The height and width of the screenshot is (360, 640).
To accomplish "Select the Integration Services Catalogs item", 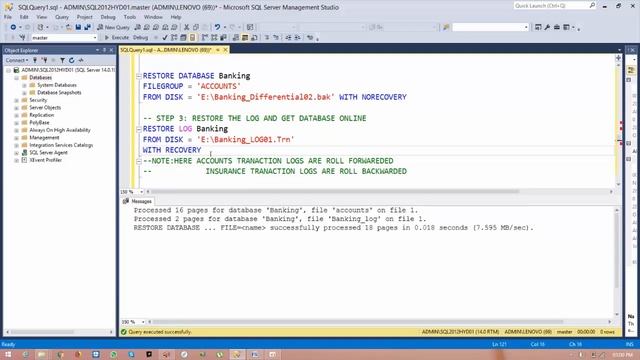I will 61,145.
